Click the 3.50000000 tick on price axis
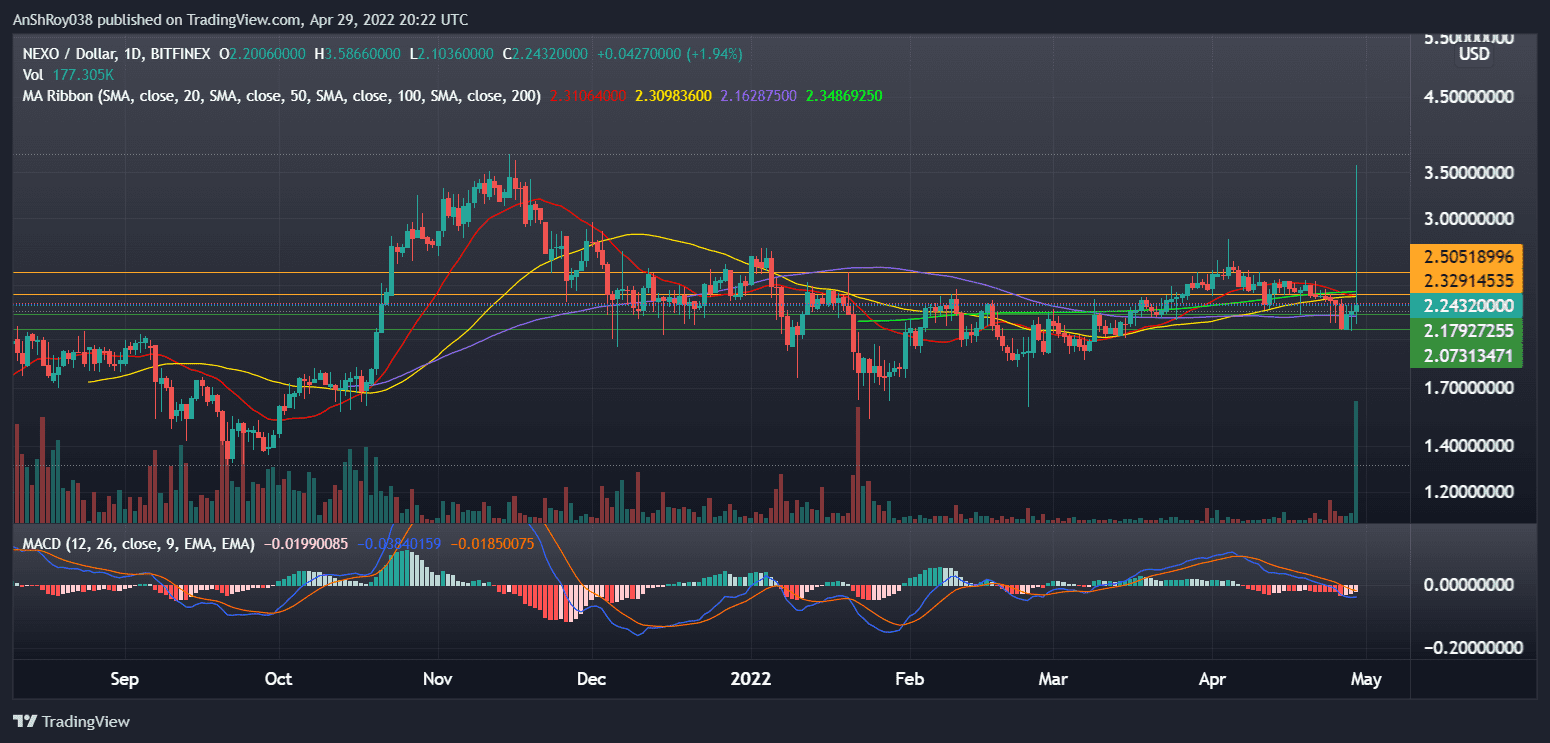1550x743 pixels. 1467,173
